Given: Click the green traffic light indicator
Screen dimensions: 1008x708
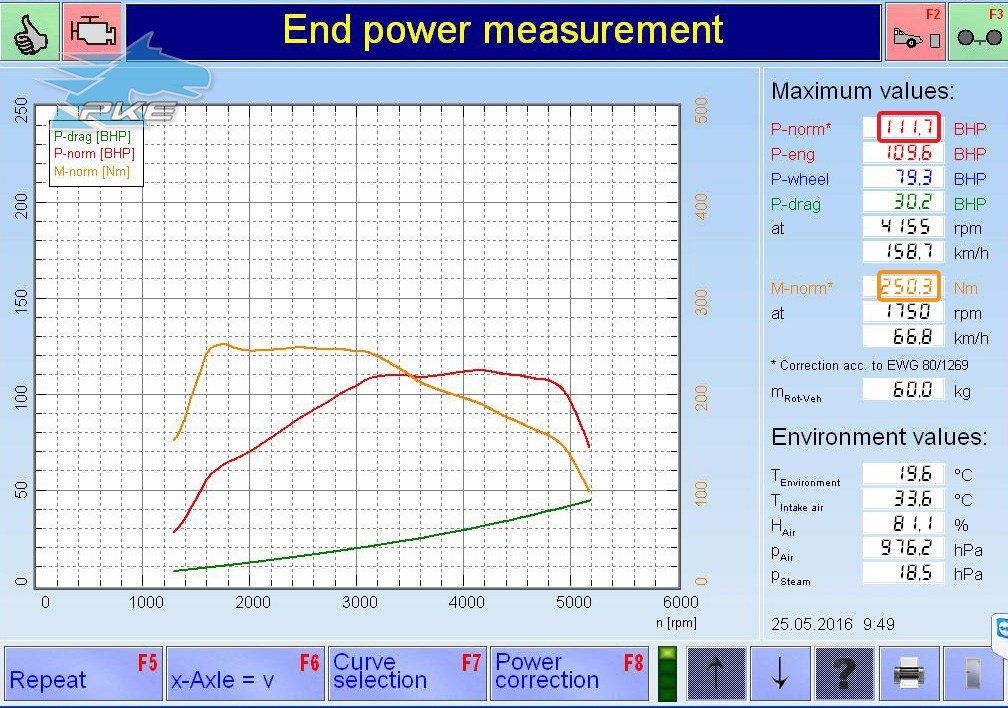Looking at the screenshot, I should click(x=668, y=673).
